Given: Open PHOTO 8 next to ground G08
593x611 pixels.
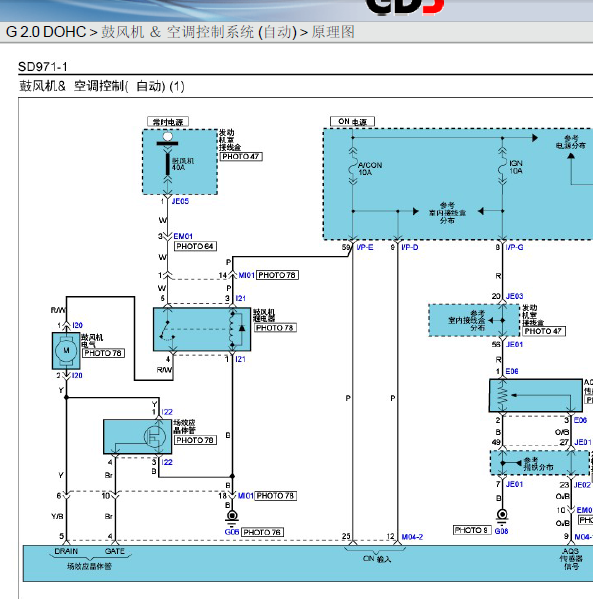Looking at the screenshot, I should coord(472,530).
